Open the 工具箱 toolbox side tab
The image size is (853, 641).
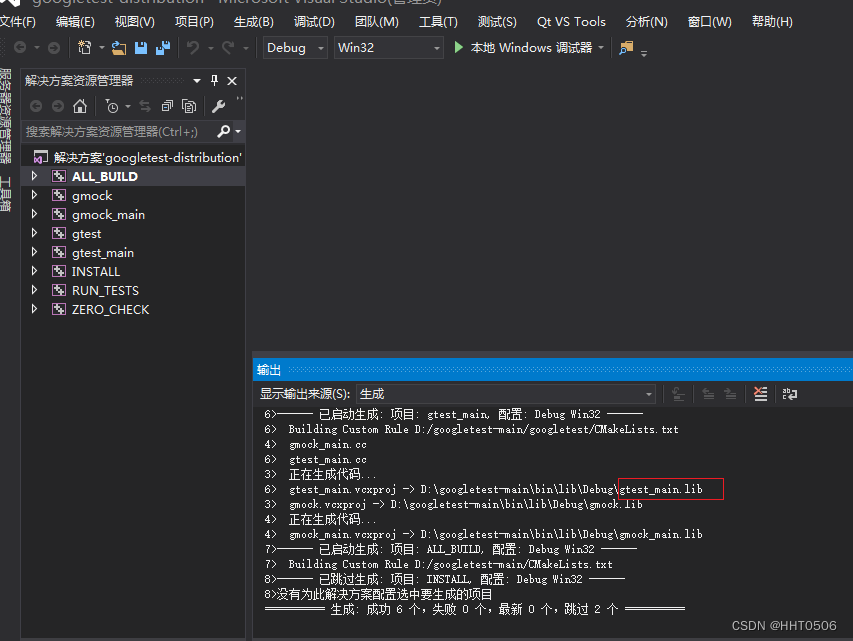coord(5,194)
